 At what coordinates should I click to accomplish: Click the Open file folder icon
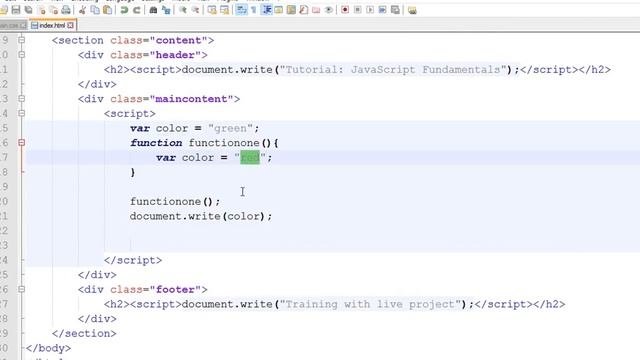point(4,10)
